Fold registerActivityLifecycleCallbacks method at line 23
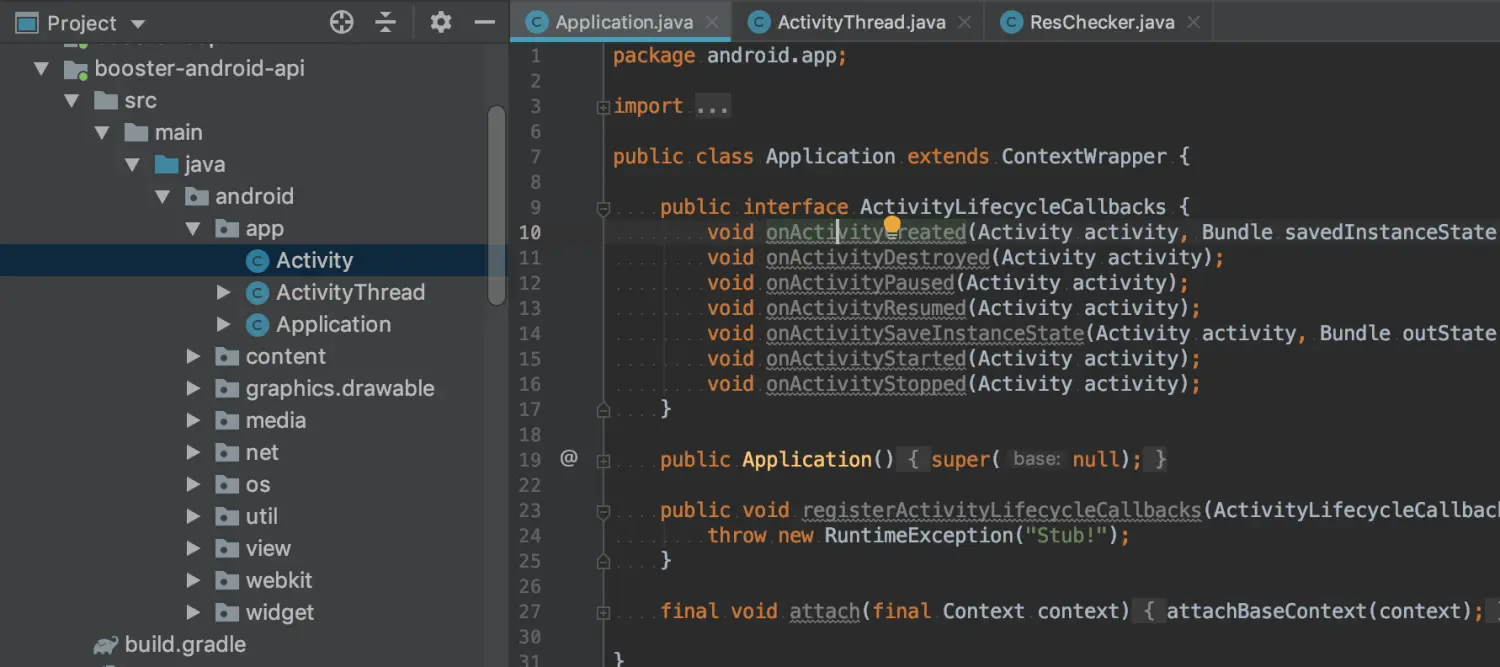 click(x=603, y=511)
